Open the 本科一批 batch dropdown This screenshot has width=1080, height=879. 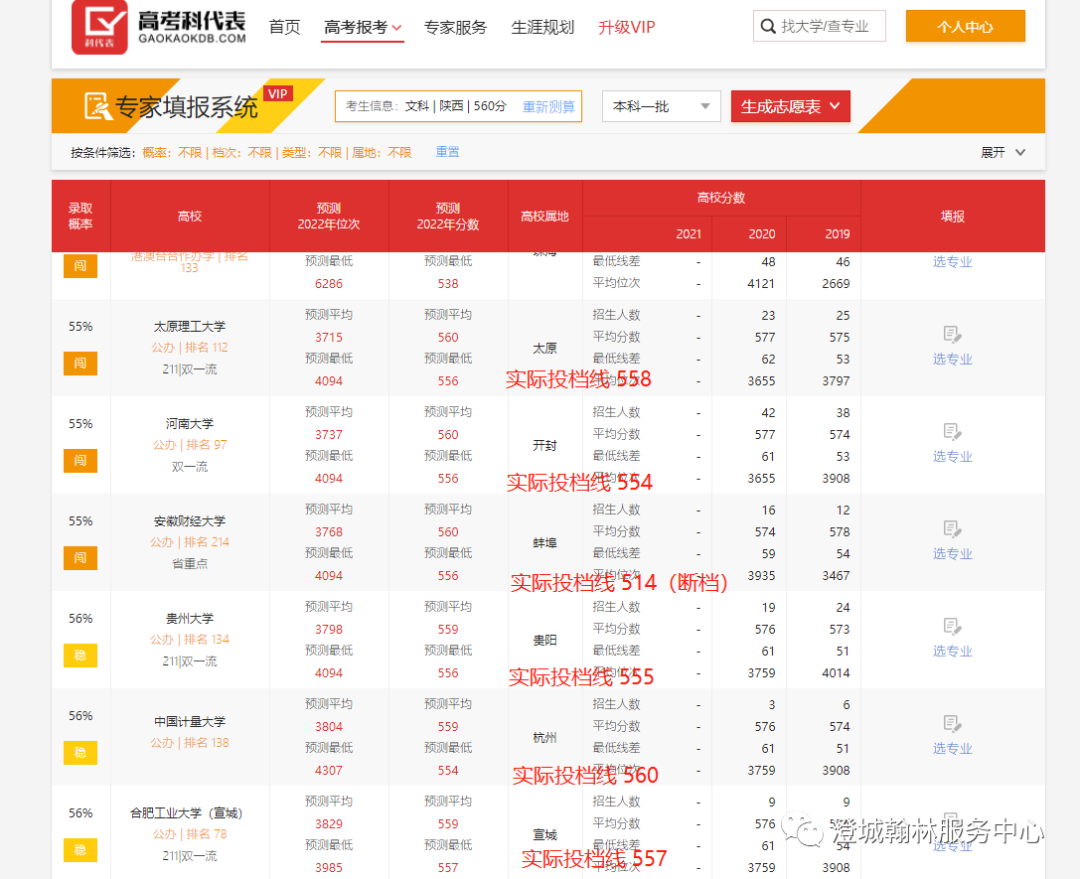tap(661, 106)
